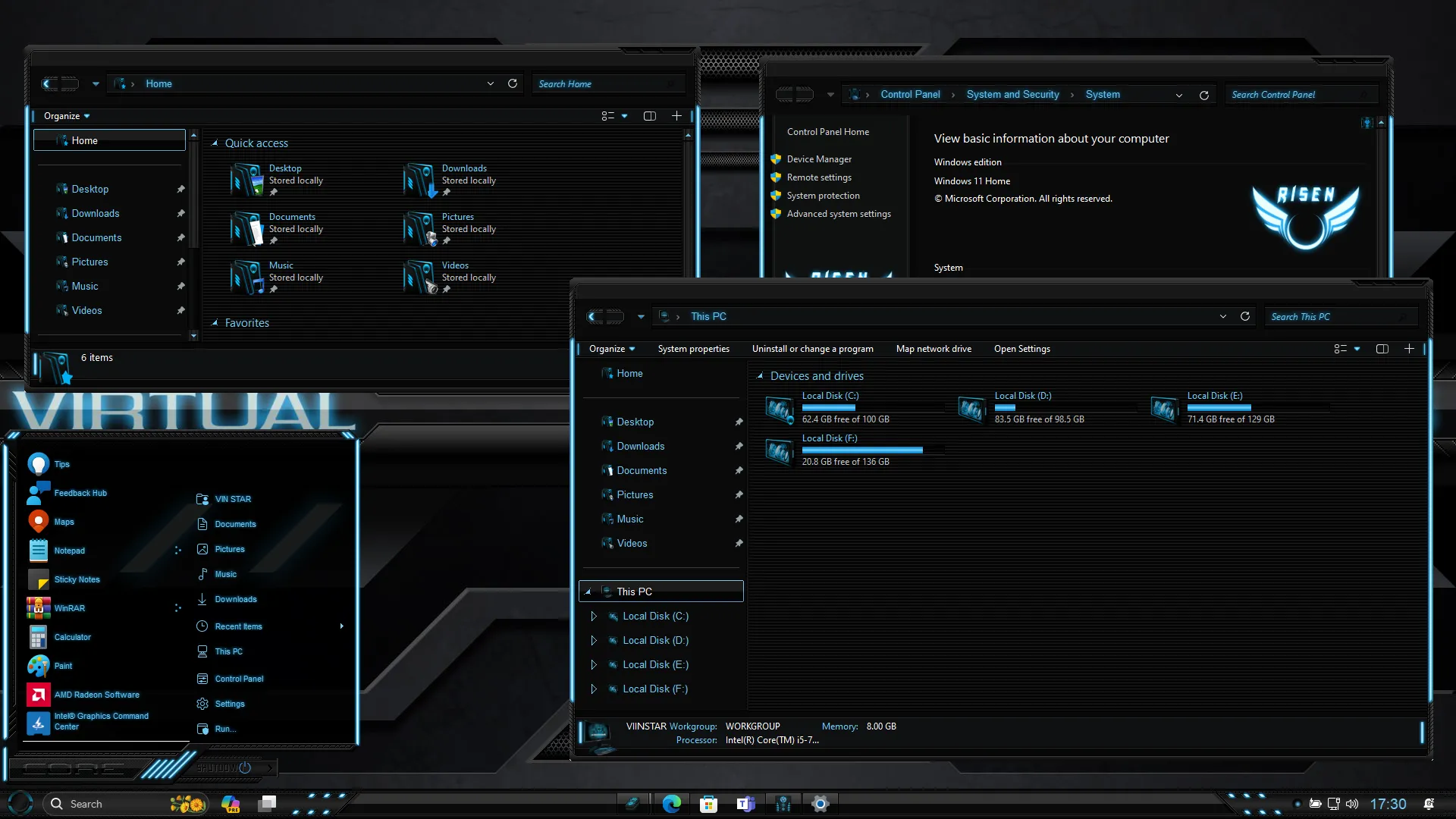1456x819 pixels.
Task: Toggle preview pane in Home window
Action: [x=650, y=116]
